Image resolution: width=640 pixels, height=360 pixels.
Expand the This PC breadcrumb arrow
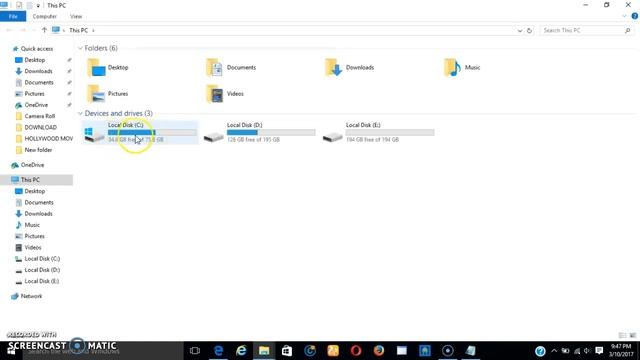tap(93, 31)
